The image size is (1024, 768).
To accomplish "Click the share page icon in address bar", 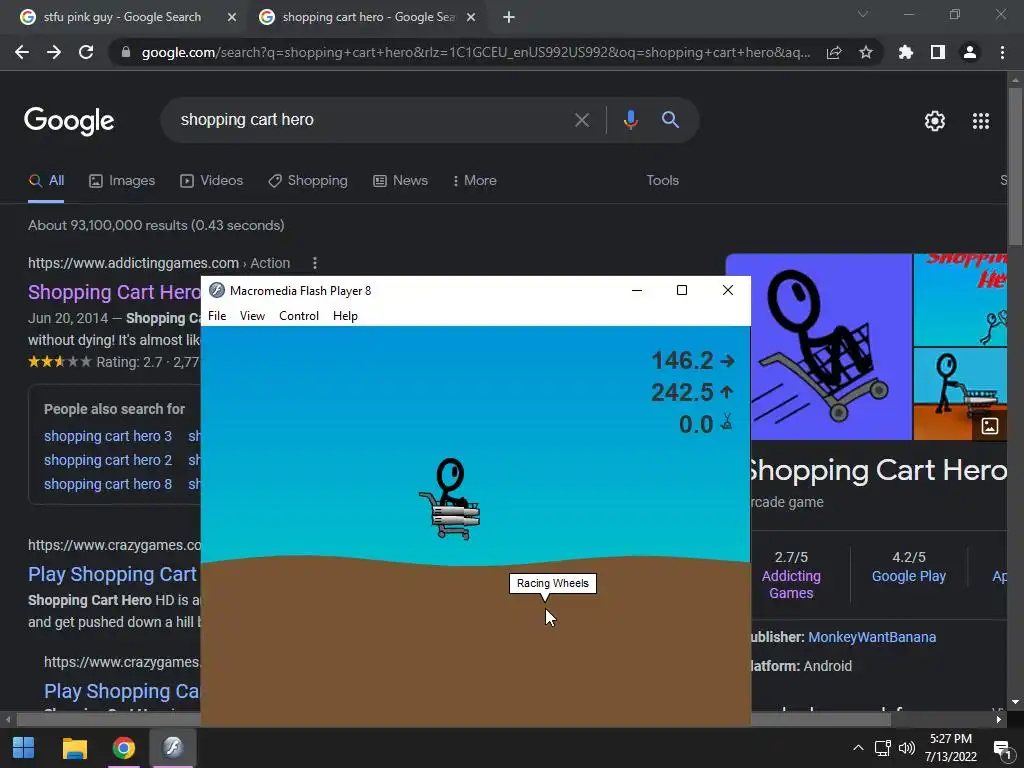I will (x=834, y=52).
